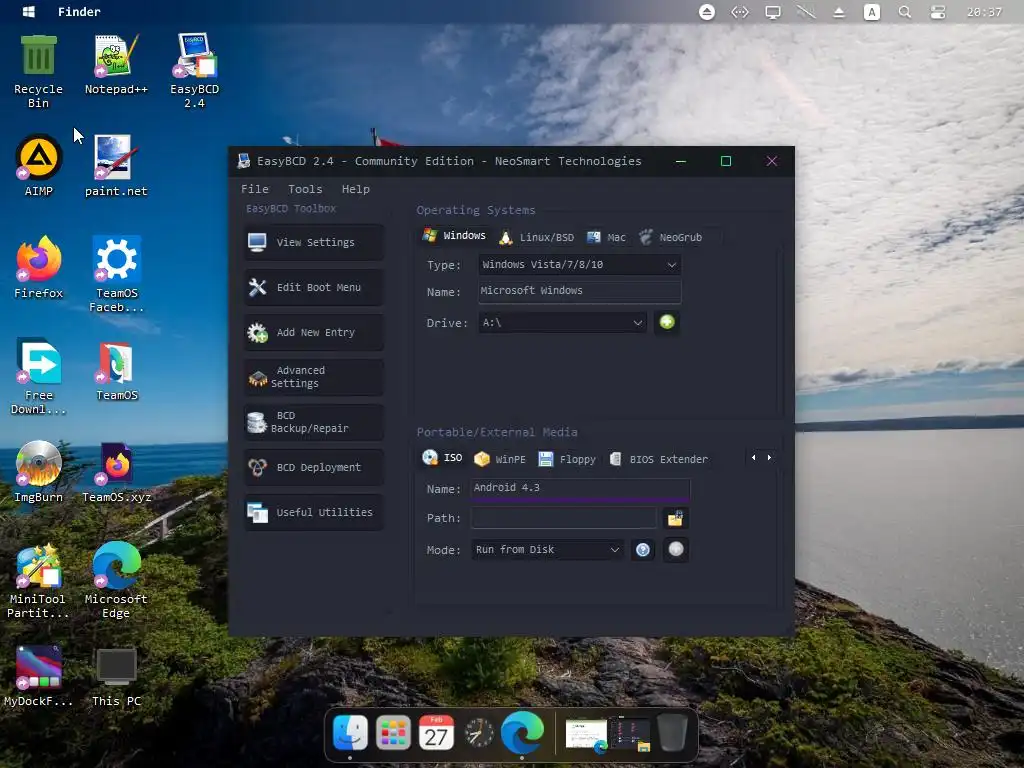This screenshot has height=768, width=1024.
Task: Open the File menu in EasyBCD
Action: click(x=255, y=189)
